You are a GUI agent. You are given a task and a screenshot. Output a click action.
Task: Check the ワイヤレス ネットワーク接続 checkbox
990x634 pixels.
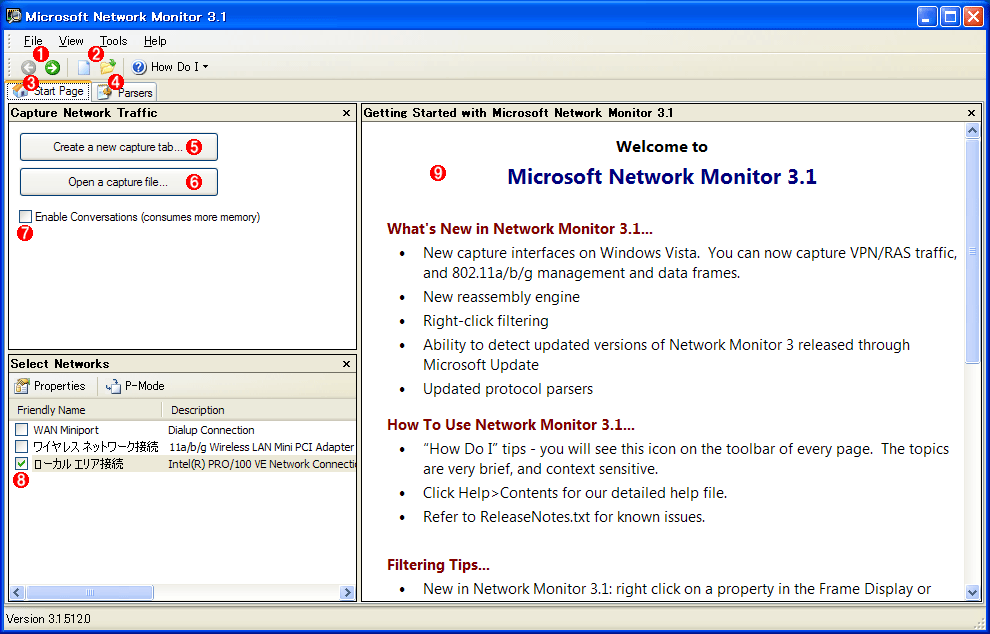click(x=21, y=447)
